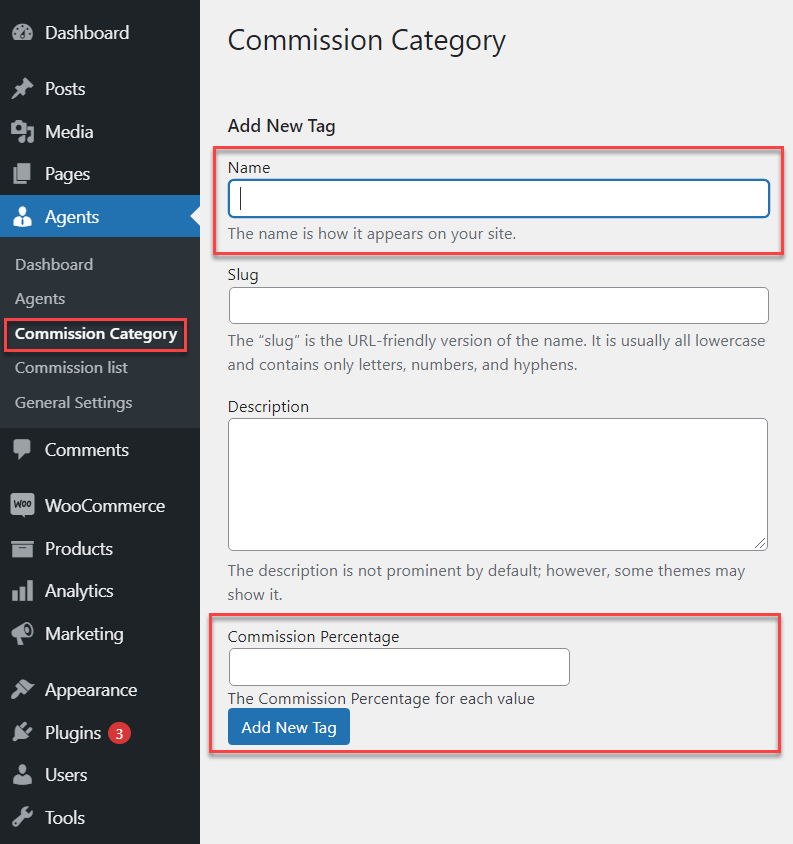Open the Commission list submenu

pos(71,367)
